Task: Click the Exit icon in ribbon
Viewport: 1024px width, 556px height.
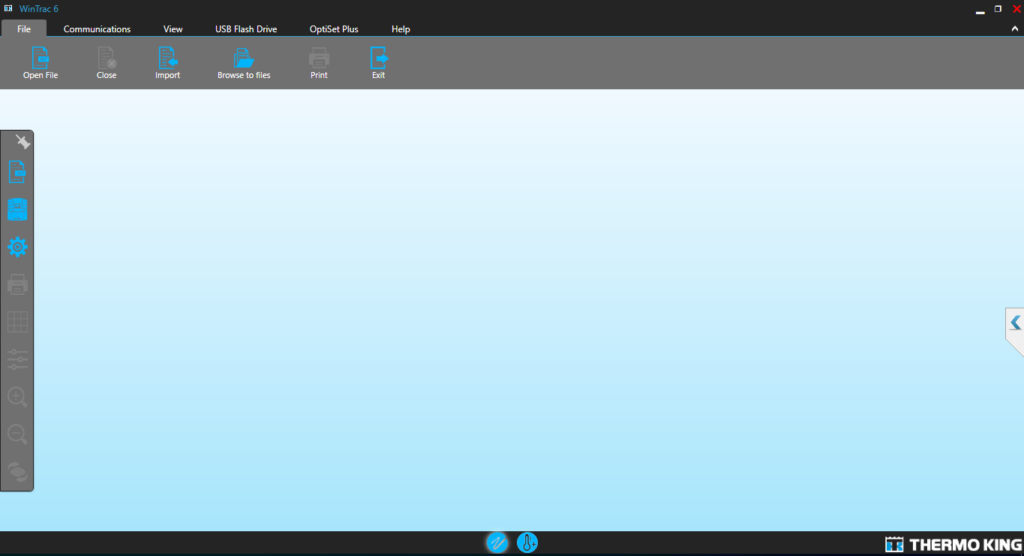Action: tap(378, 58)
